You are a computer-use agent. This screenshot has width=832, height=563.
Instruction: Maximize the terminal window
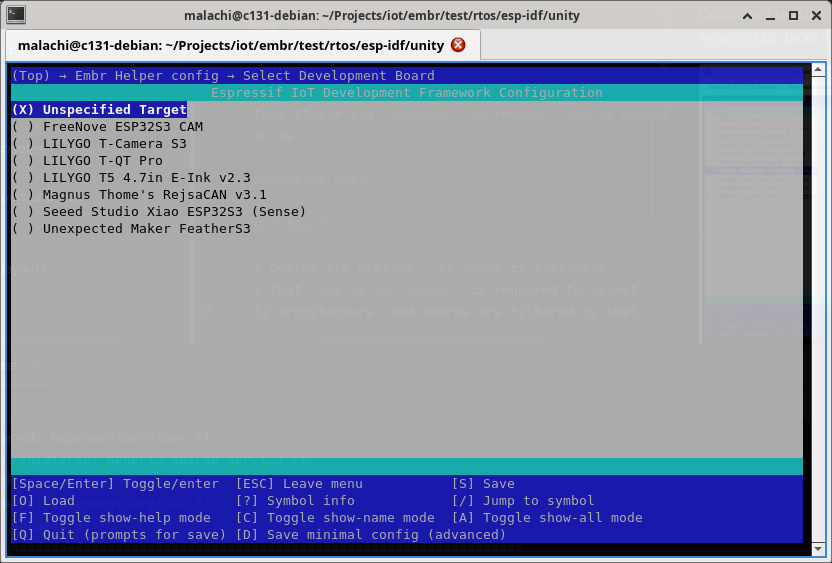pyautogui.click(x=793, y=15)
